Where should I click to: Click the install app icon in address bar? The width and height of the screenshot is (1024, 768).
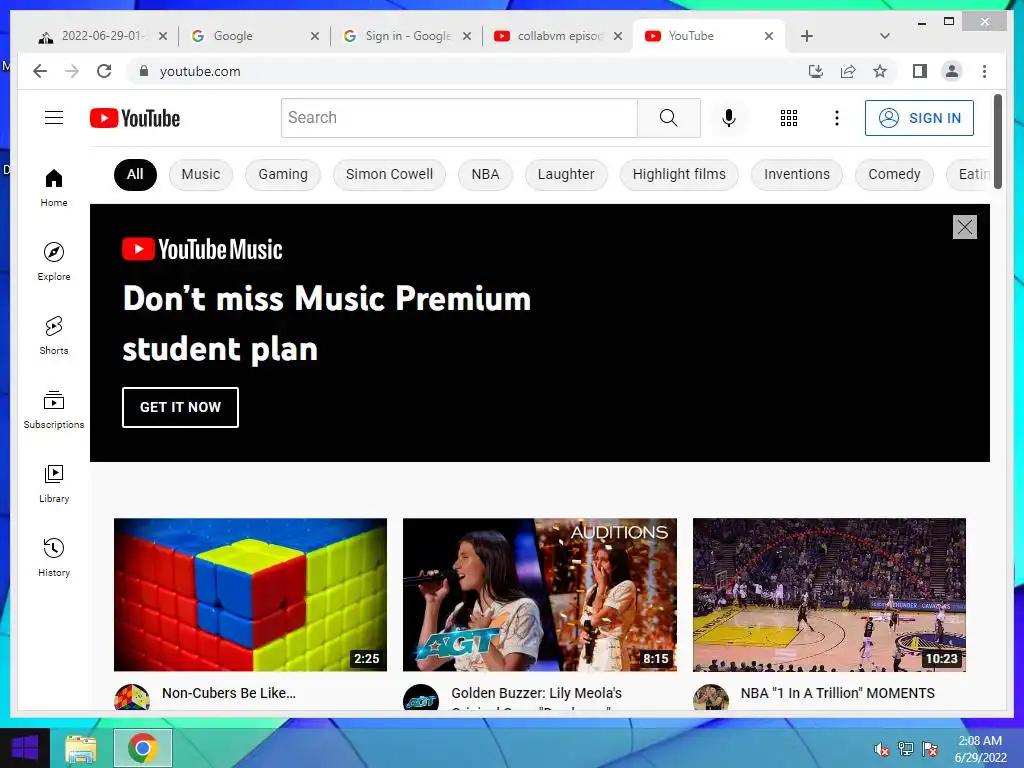click(x=816, y=71)
